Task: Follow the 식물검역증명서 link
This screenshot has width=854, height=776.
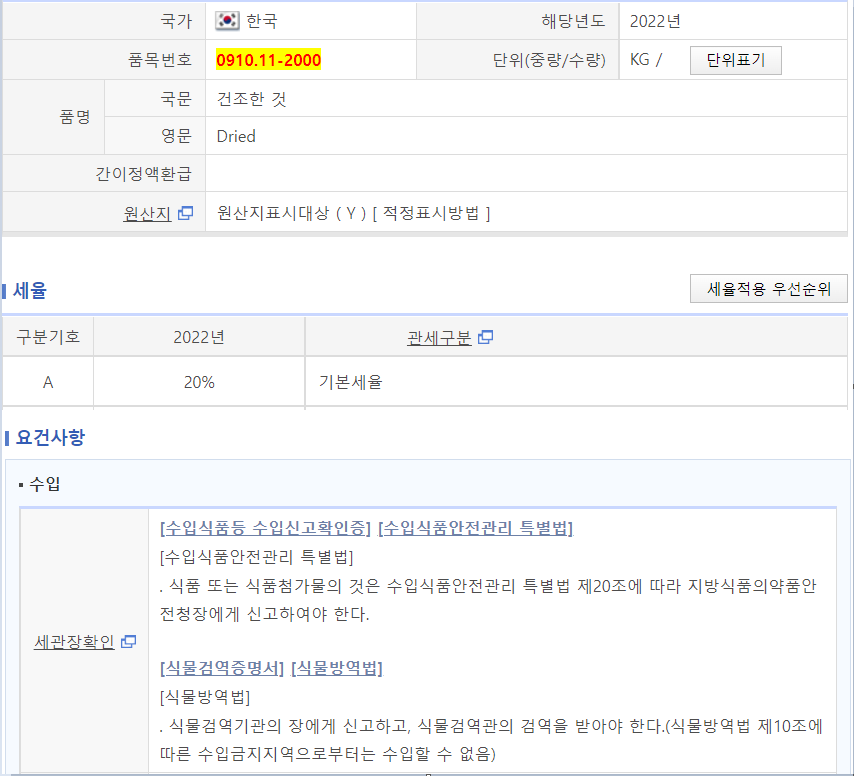Action: [222, 668]
